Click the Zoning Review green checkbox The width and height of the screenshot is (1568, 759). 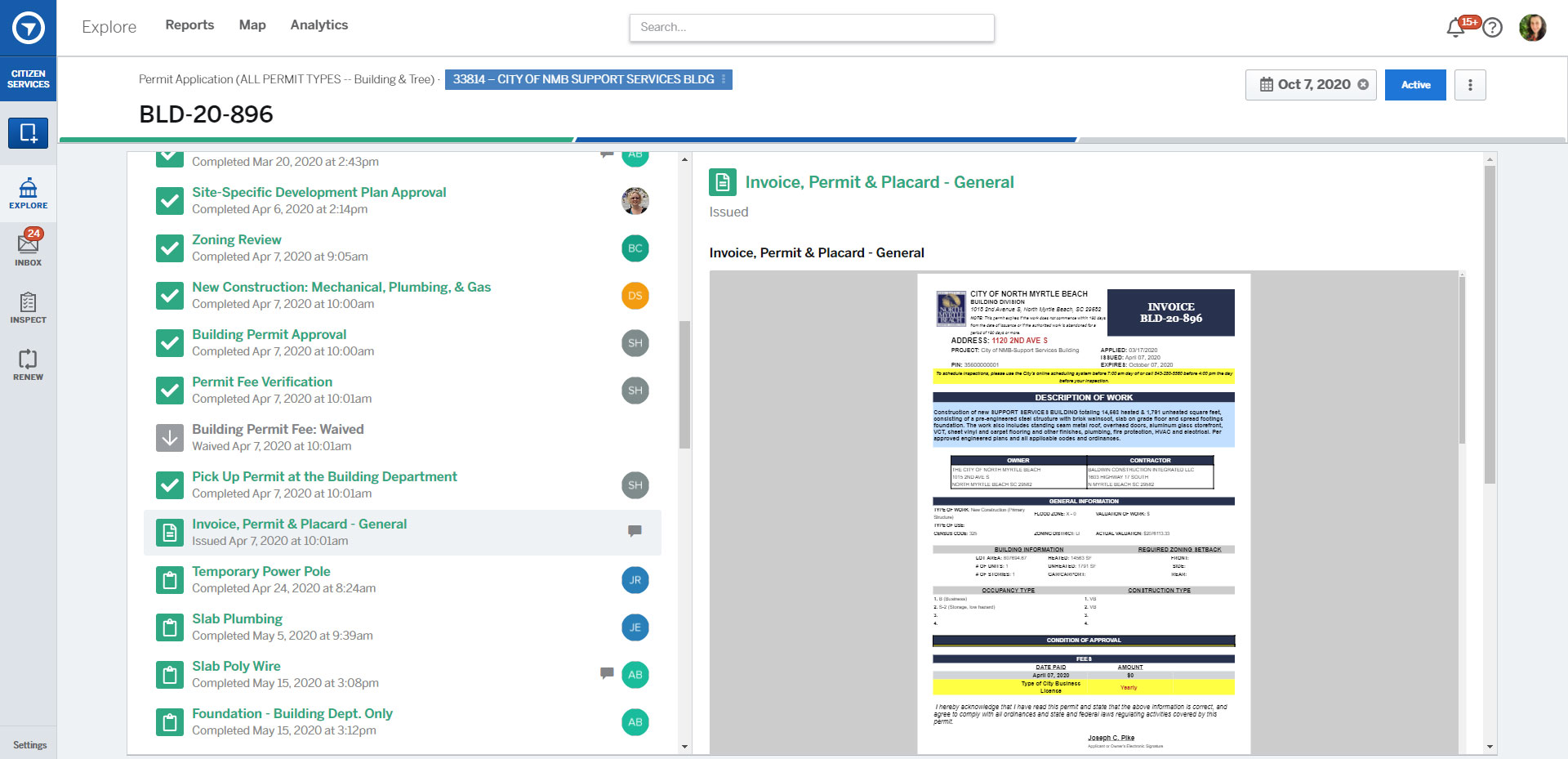170,248
